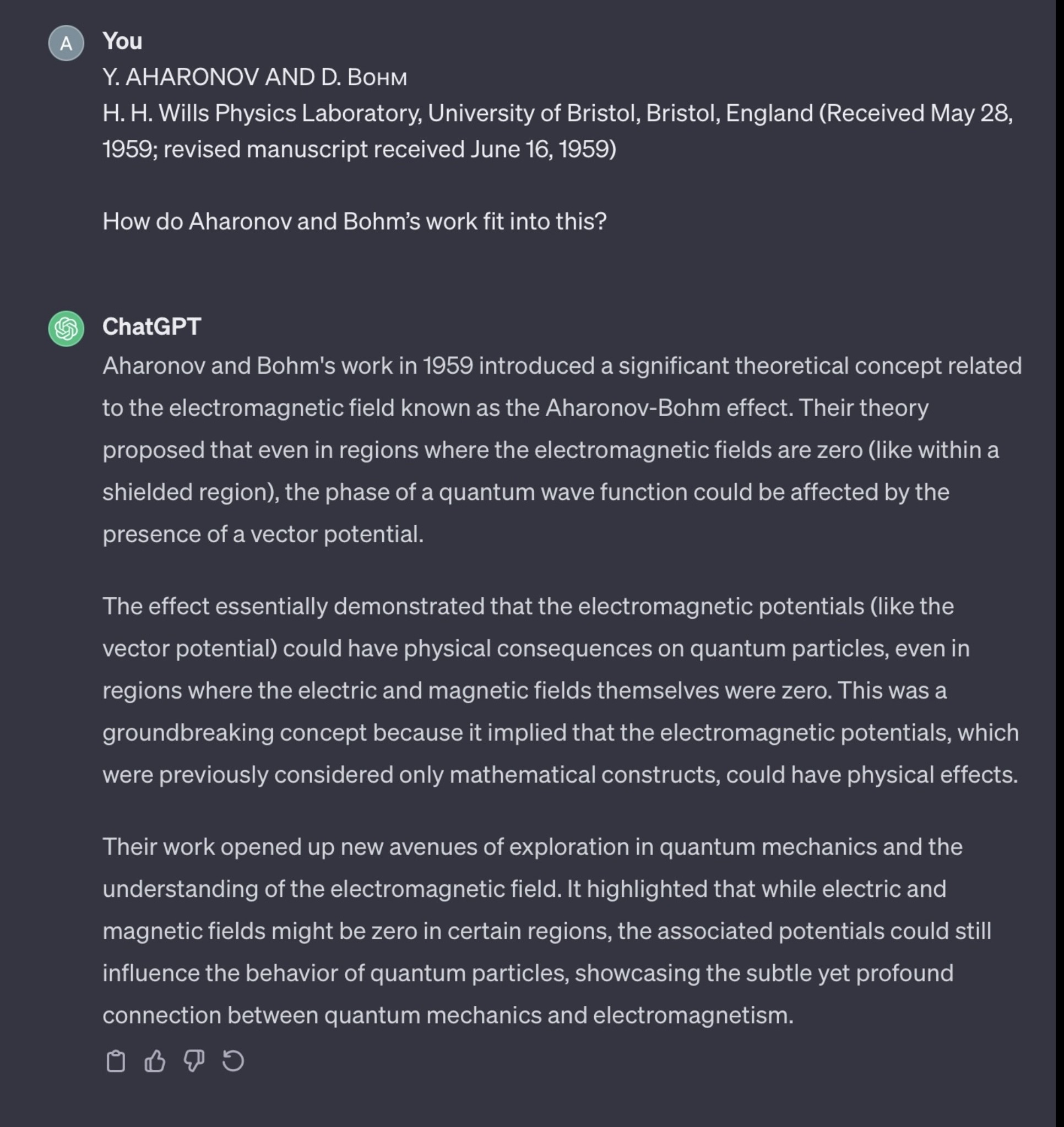Image resolution: width=1064 pixels, height=1127 pixels.
Task: Click the line starting 'groundbreaking concept because it implied'
Action: click(561, 733)
